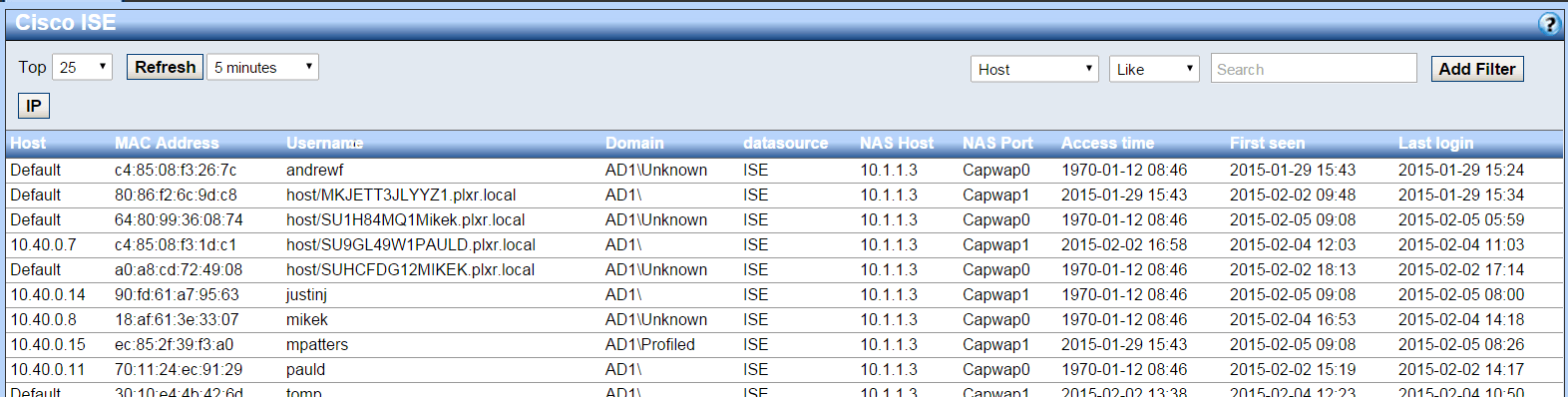
Task: Select username host/SU1H84MQ1Mikek.plxr.local
Action: (x=405, y=219)
